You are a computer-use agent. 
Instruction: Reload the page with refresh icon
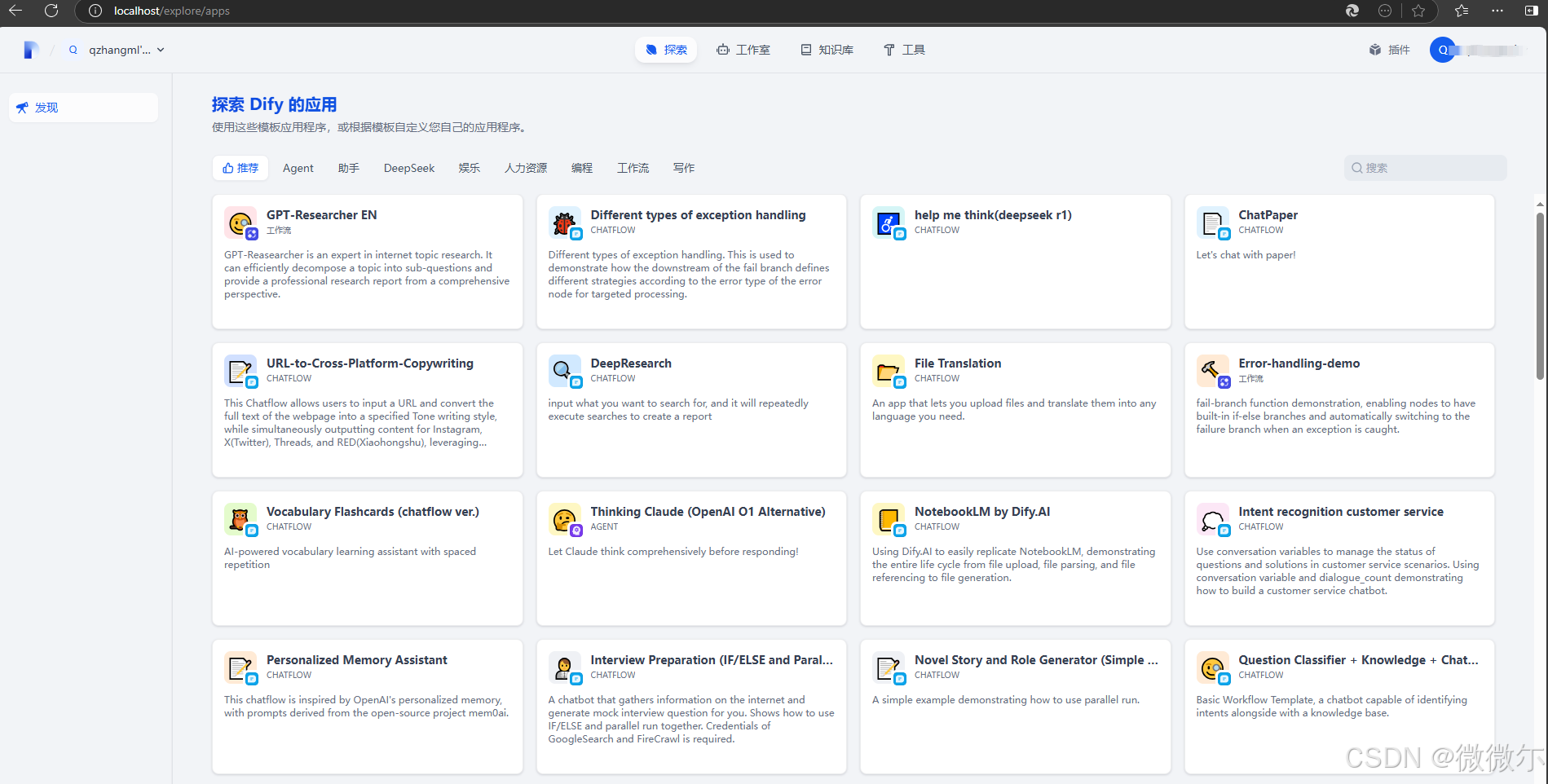(x=51, y=11)
